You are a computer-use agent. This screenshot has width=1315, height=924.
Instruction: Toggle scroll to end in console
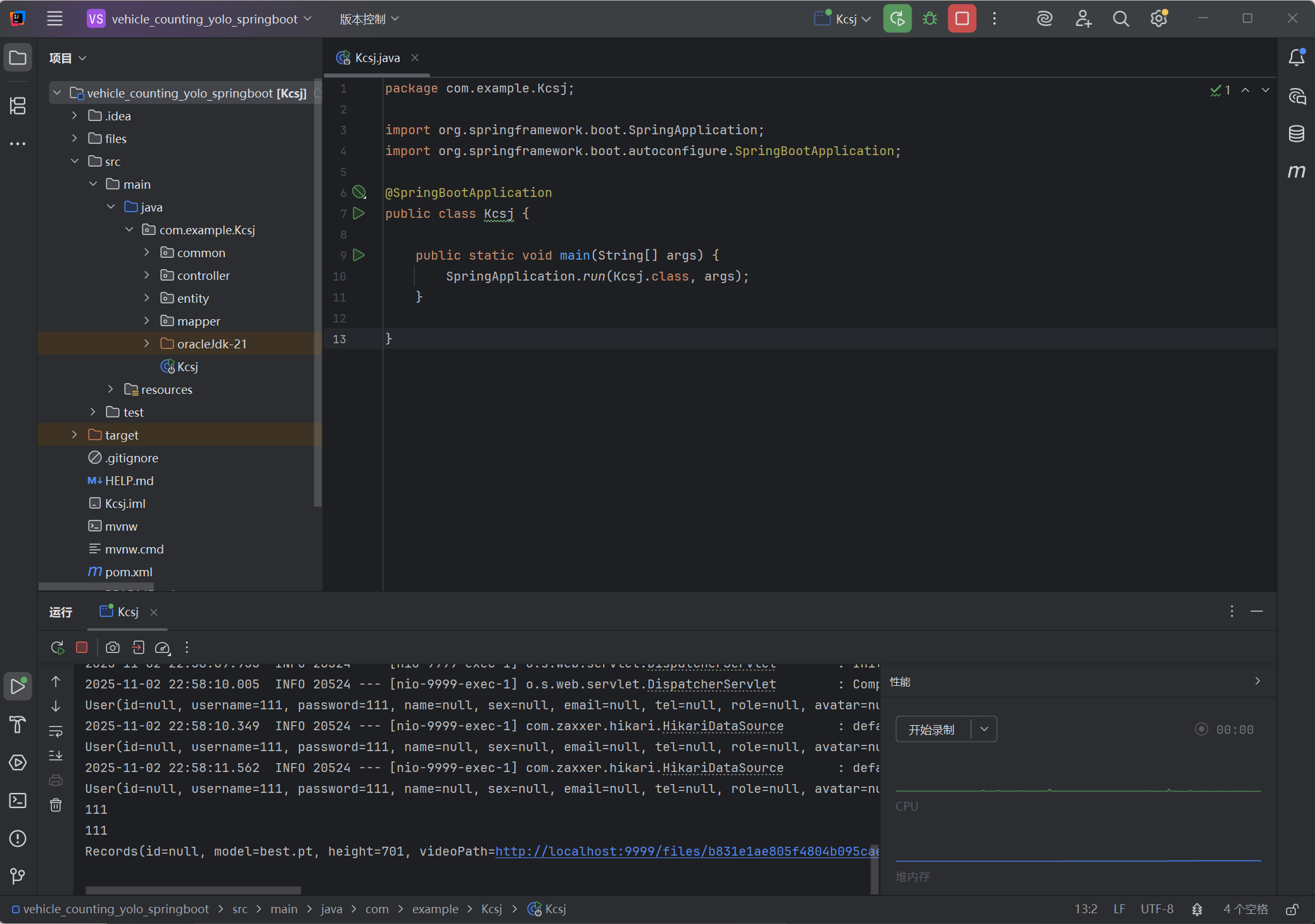pyautogui.click(x=56, y=756)
